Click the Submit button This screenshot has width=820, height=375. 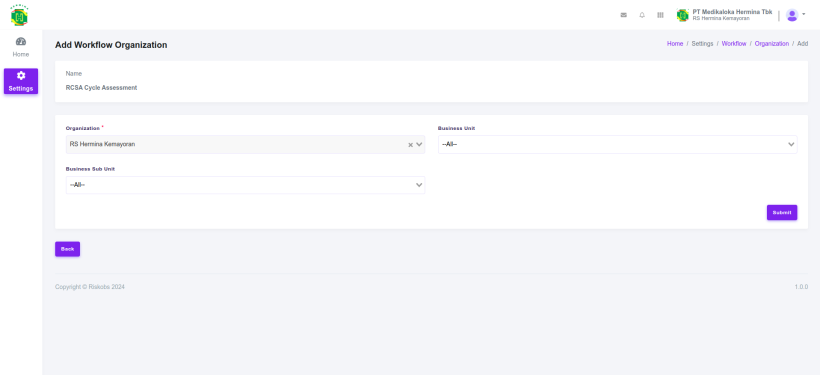[782, 212]
